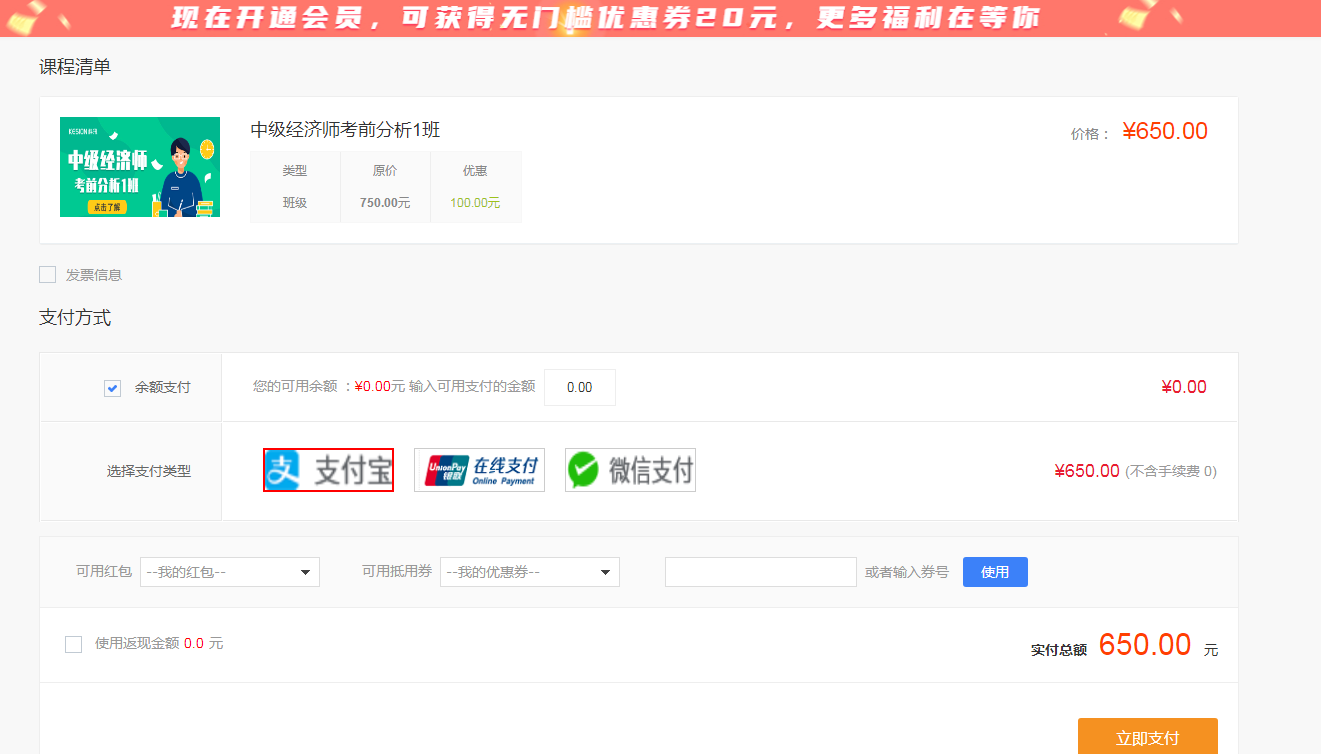The width and height of the screenshot is (1321, 754).
Task: Focus the coupon code input box
Action: [x=760, y=572]
